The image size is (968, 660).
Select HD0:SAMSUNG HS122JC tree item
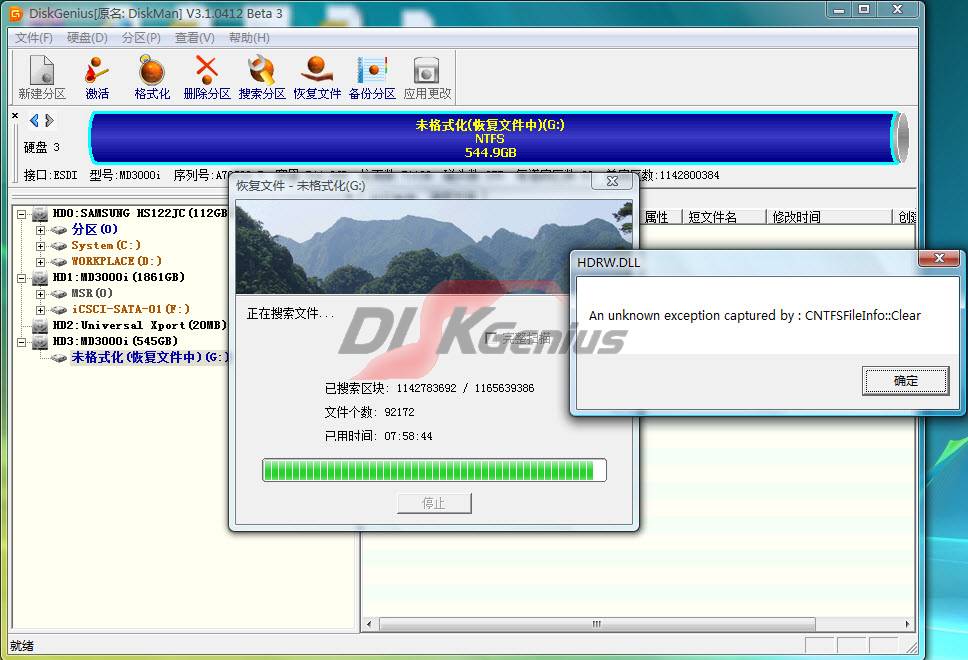140,214
